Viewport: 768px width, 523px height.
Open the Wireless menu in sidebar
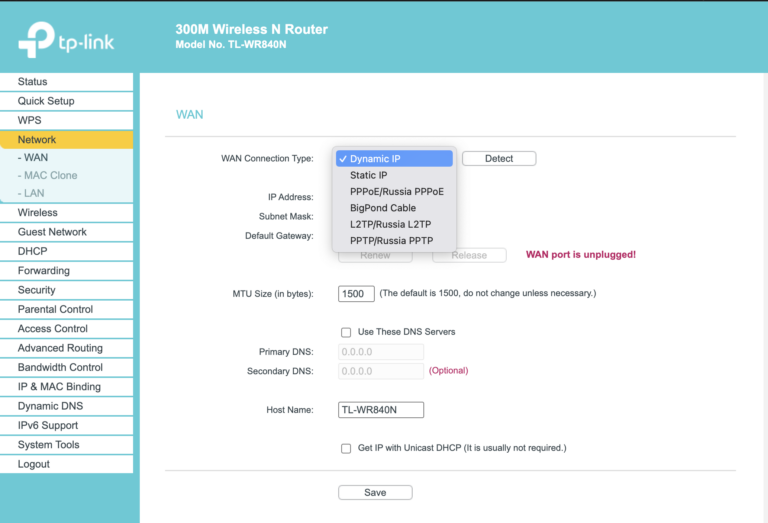(x=38, y=213)
